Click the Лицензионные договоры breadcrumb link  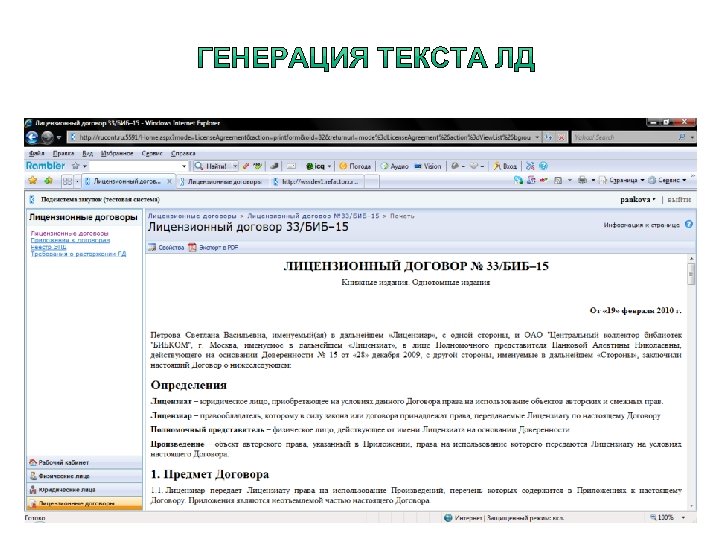click(192, 215)
